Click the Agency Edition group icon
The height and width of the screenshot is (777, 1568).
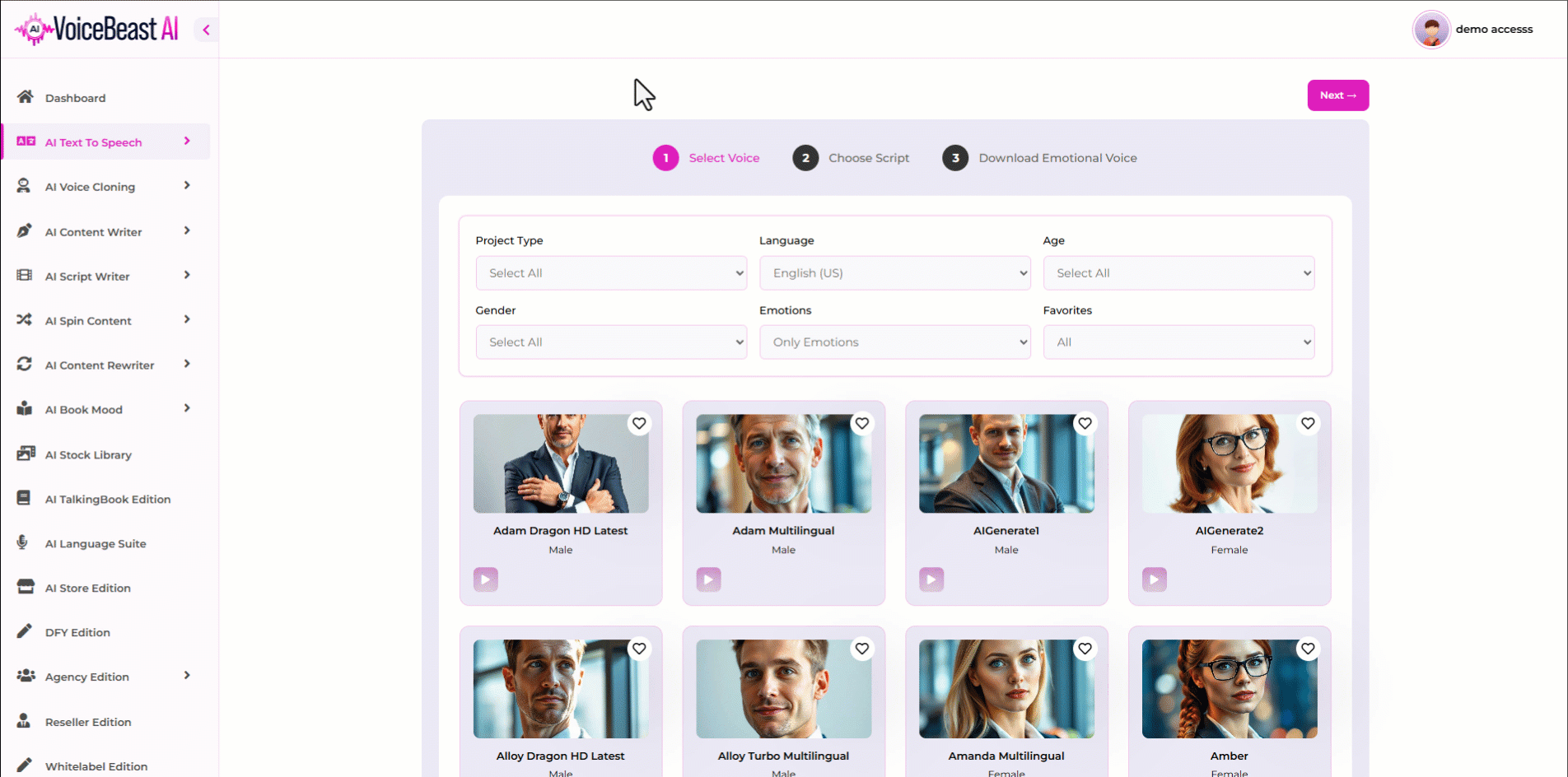(26, 676)
